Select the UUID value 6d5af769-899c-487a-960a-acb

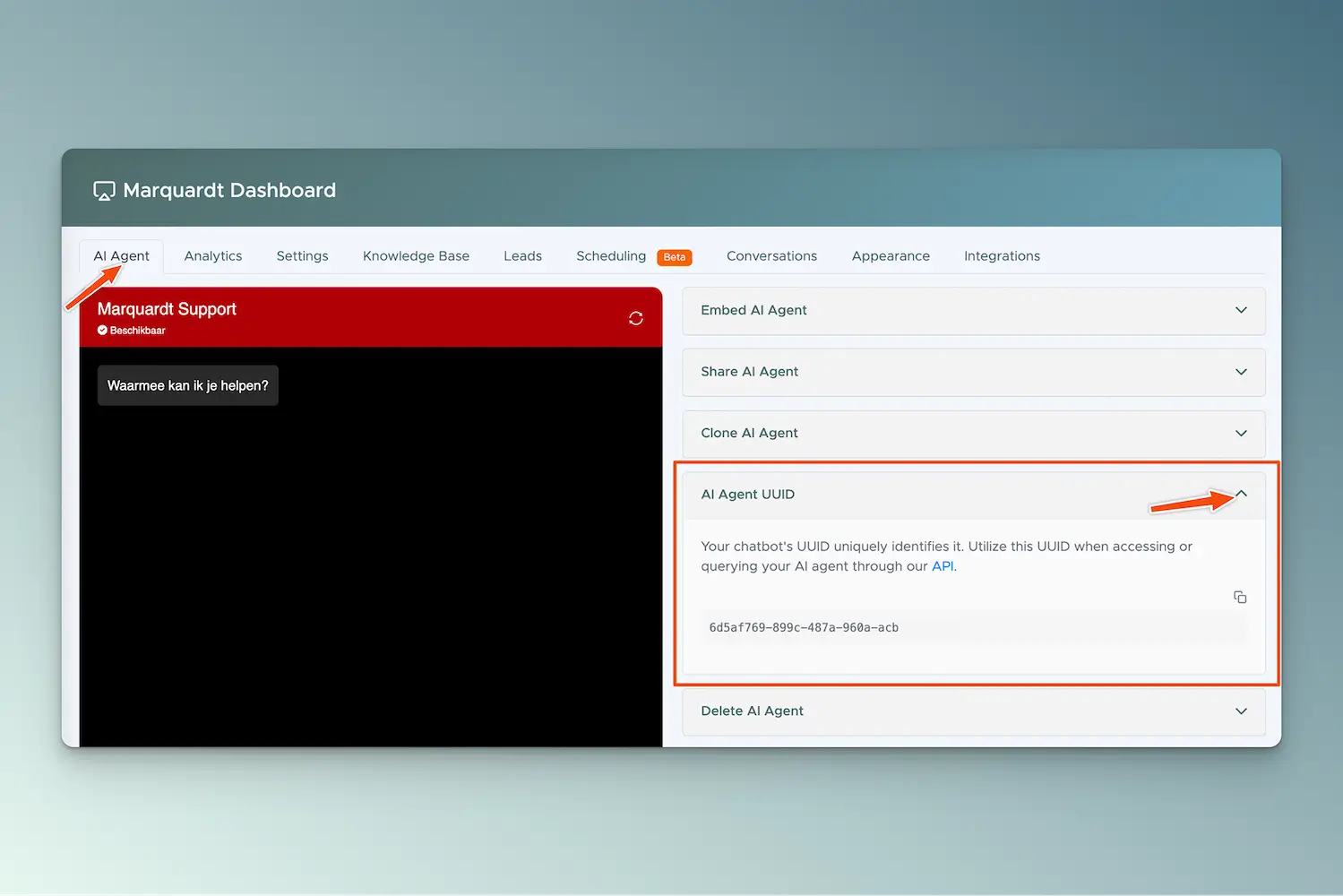click(x=804, y=628)
